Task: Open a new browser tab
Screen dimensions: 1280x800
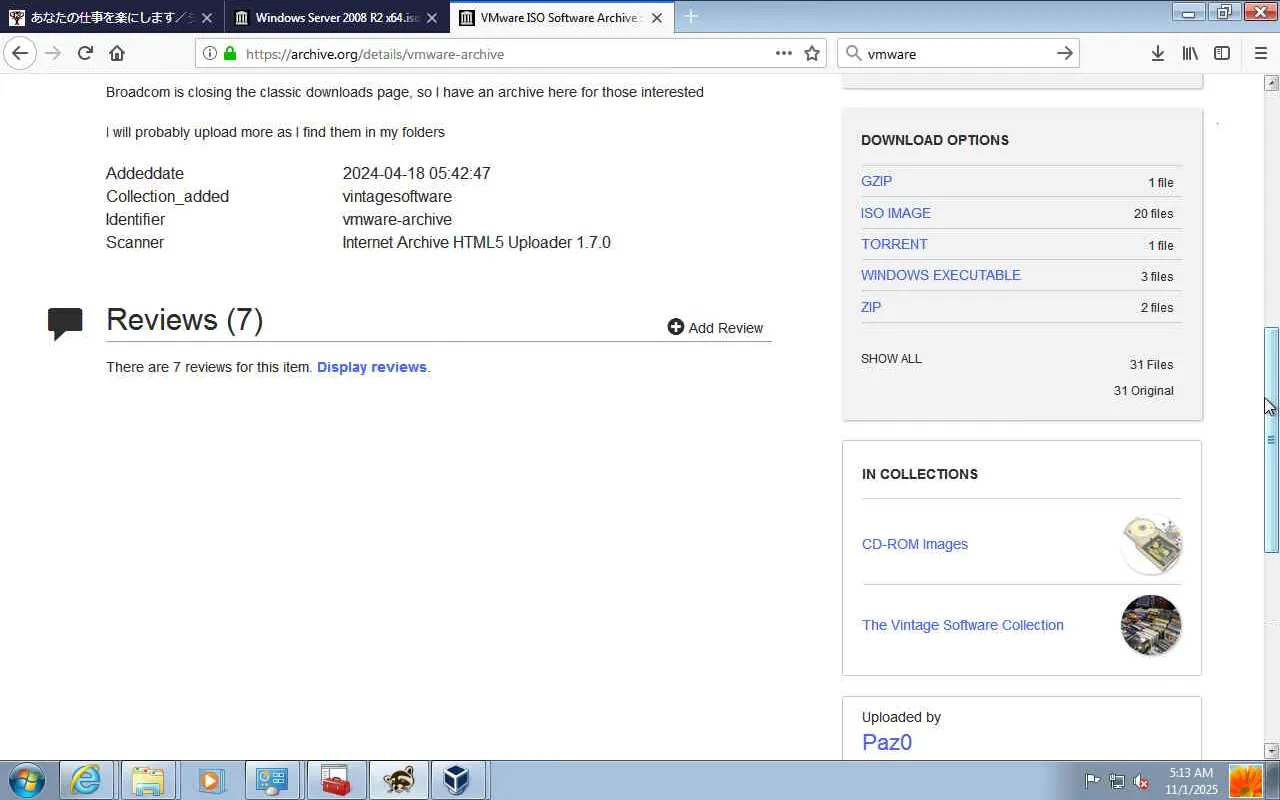Action: pyautogui.click(x=691, y=17)
